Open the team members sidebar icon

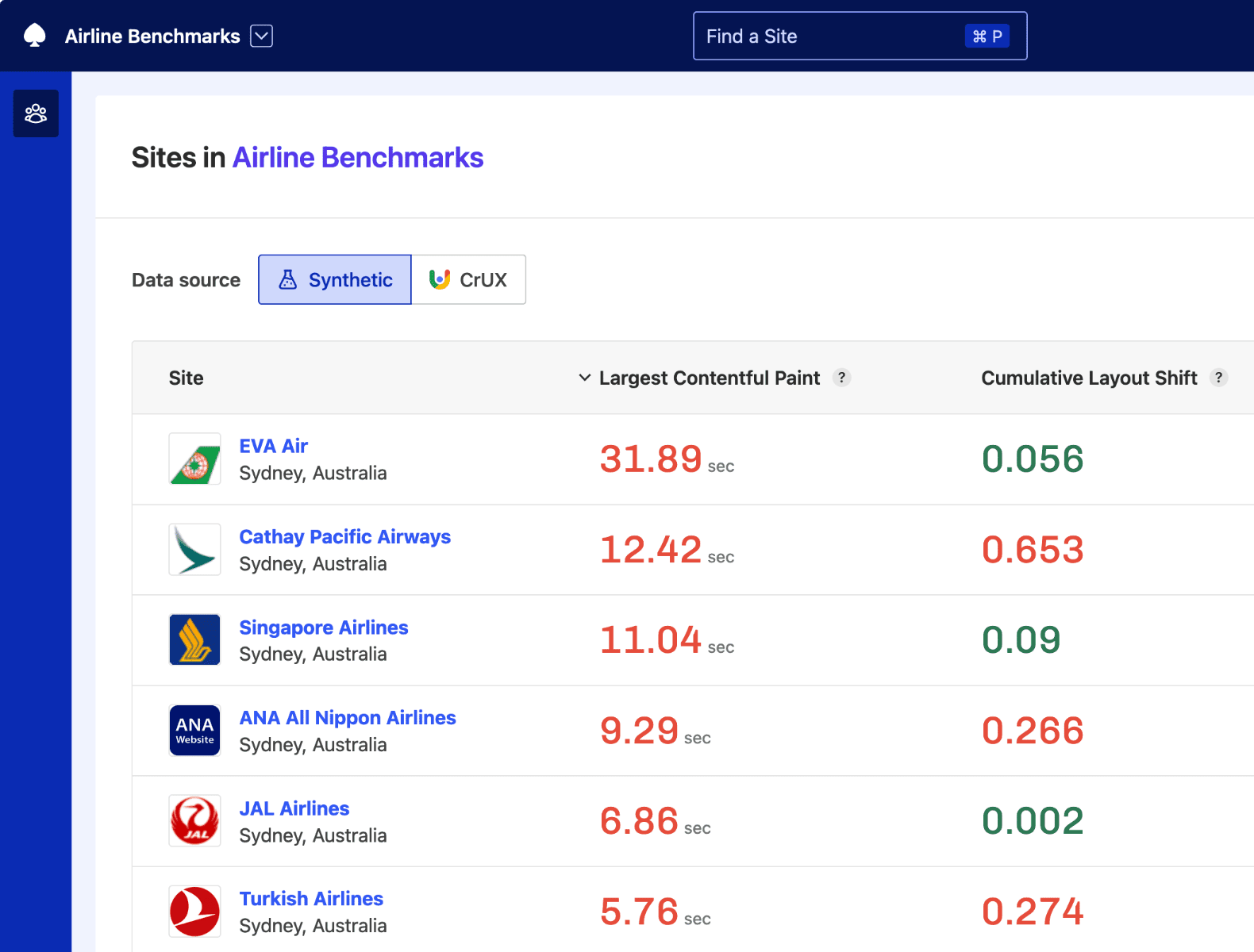[x=36, y=113]
